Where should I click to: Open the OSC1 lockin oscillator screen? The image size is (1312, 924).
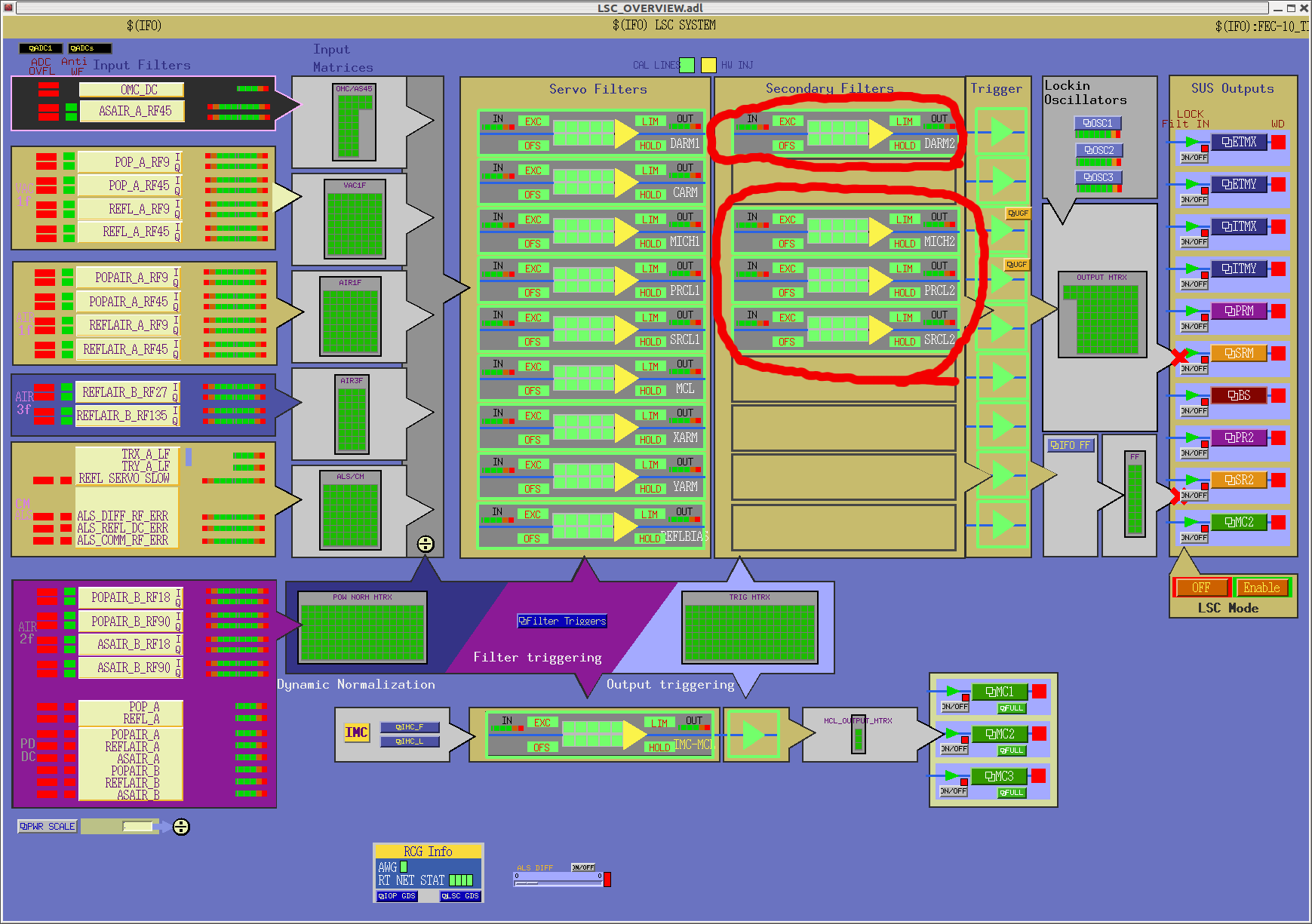coord(1098,123)
